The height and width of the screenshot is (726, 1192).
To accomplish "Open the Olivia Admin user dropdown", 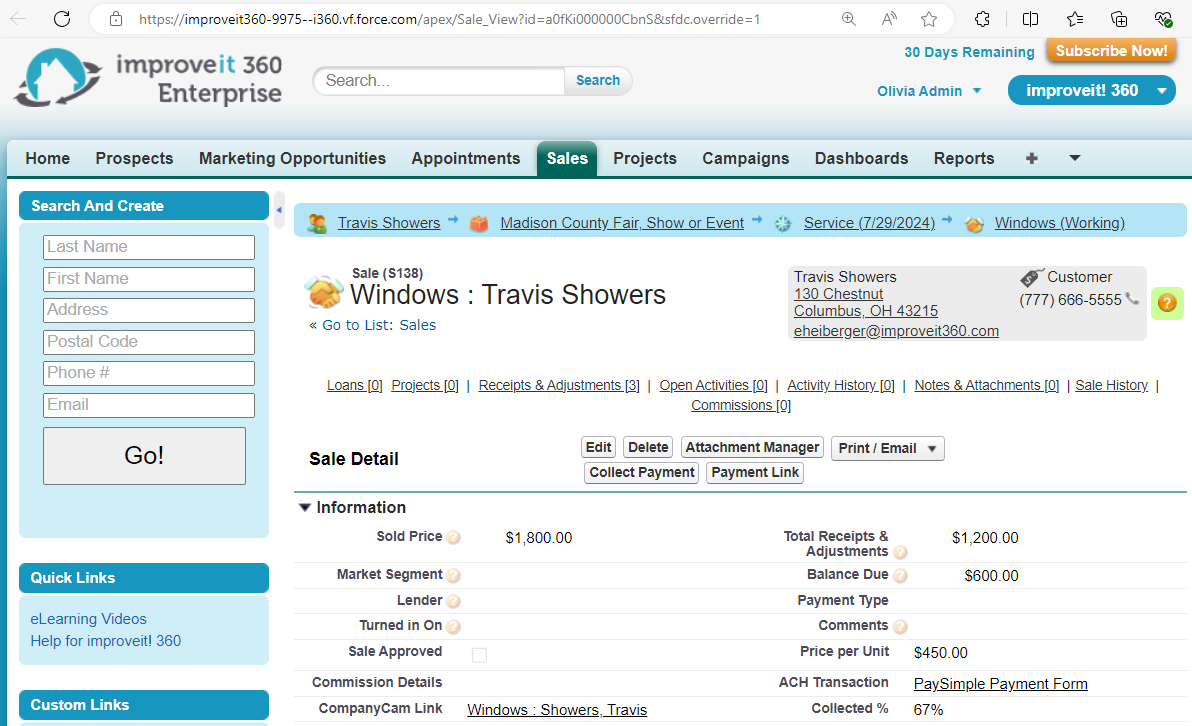I will (929, 91).
